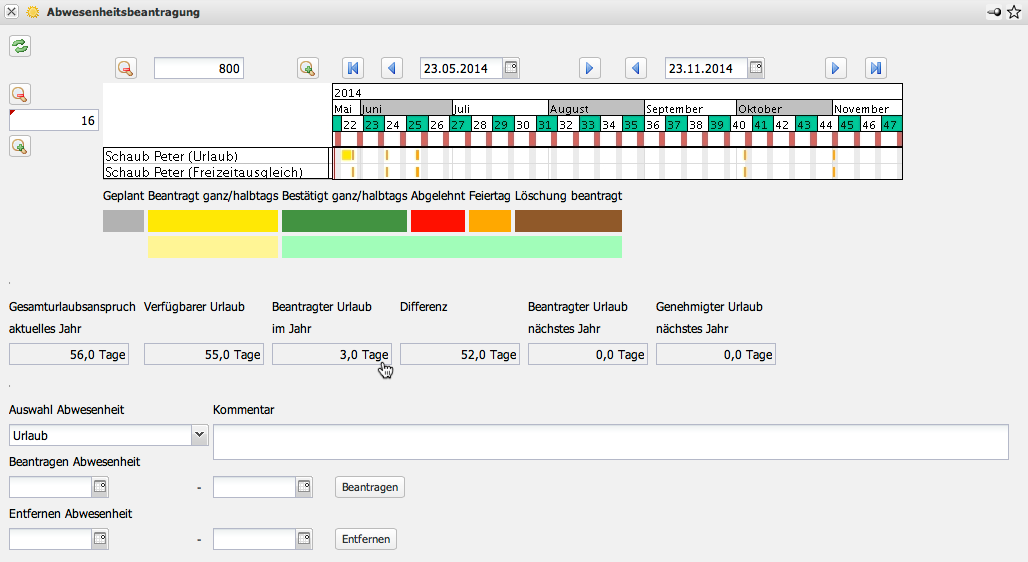The height and width of the screenshot is (562, 1028).
Task: Click calendar week 35 in timeline header
Action: [x=631, y=124]
